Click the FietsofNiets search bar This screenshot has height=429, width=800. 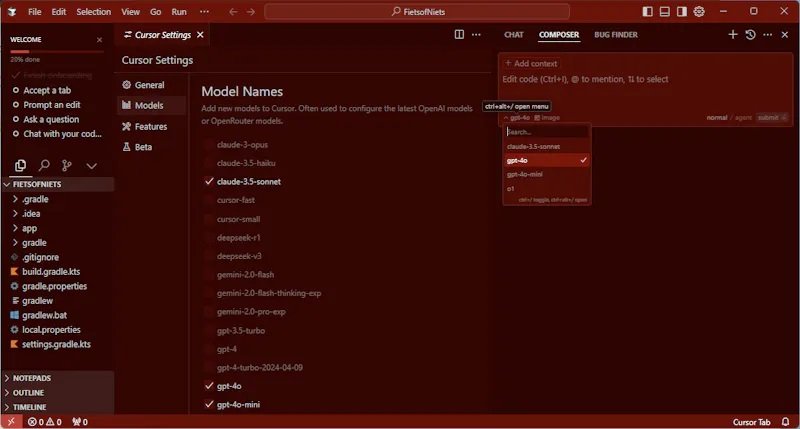point(417,12)
